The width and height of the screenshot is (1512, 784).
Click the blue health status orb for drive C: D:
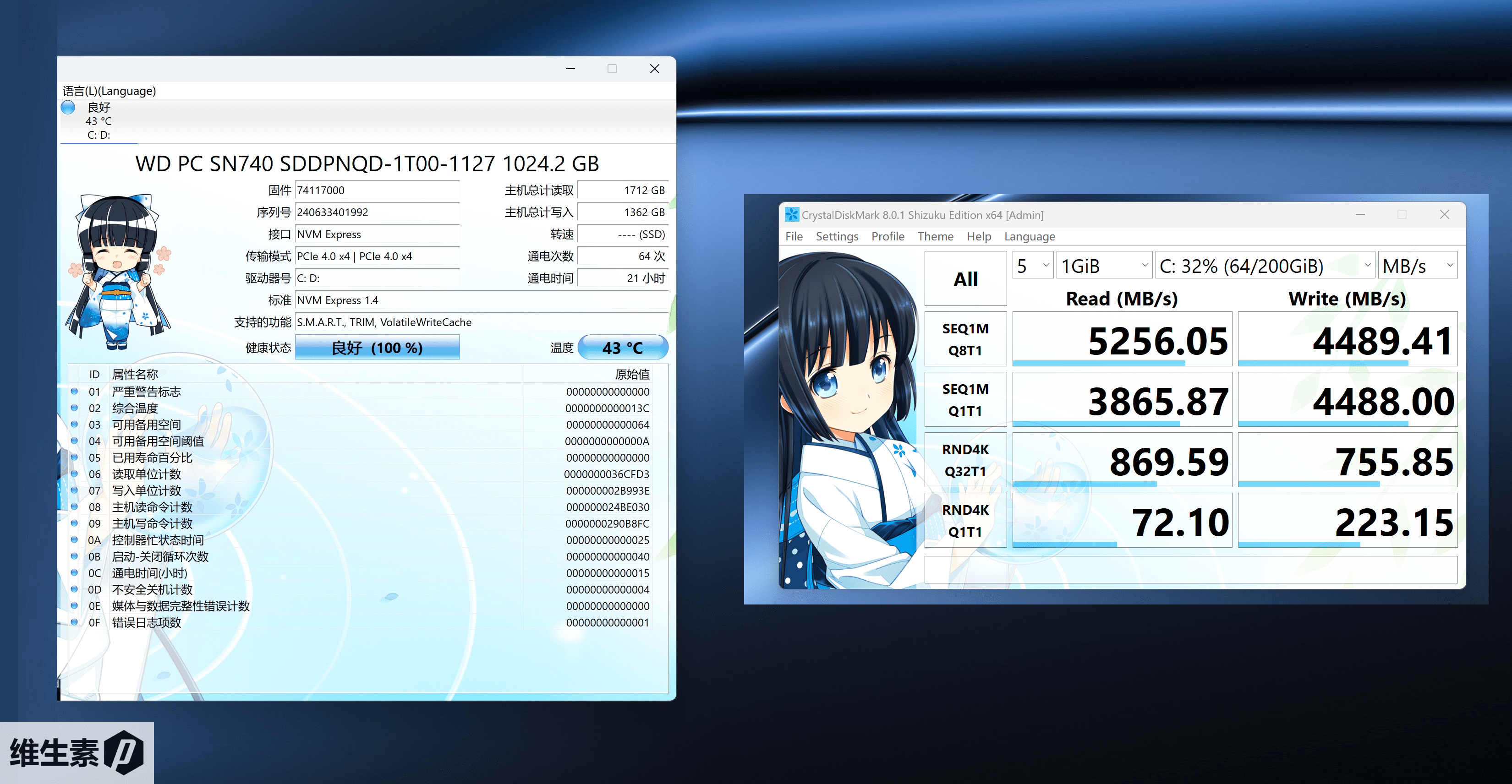pyautogui.click(x=68, y=108)
